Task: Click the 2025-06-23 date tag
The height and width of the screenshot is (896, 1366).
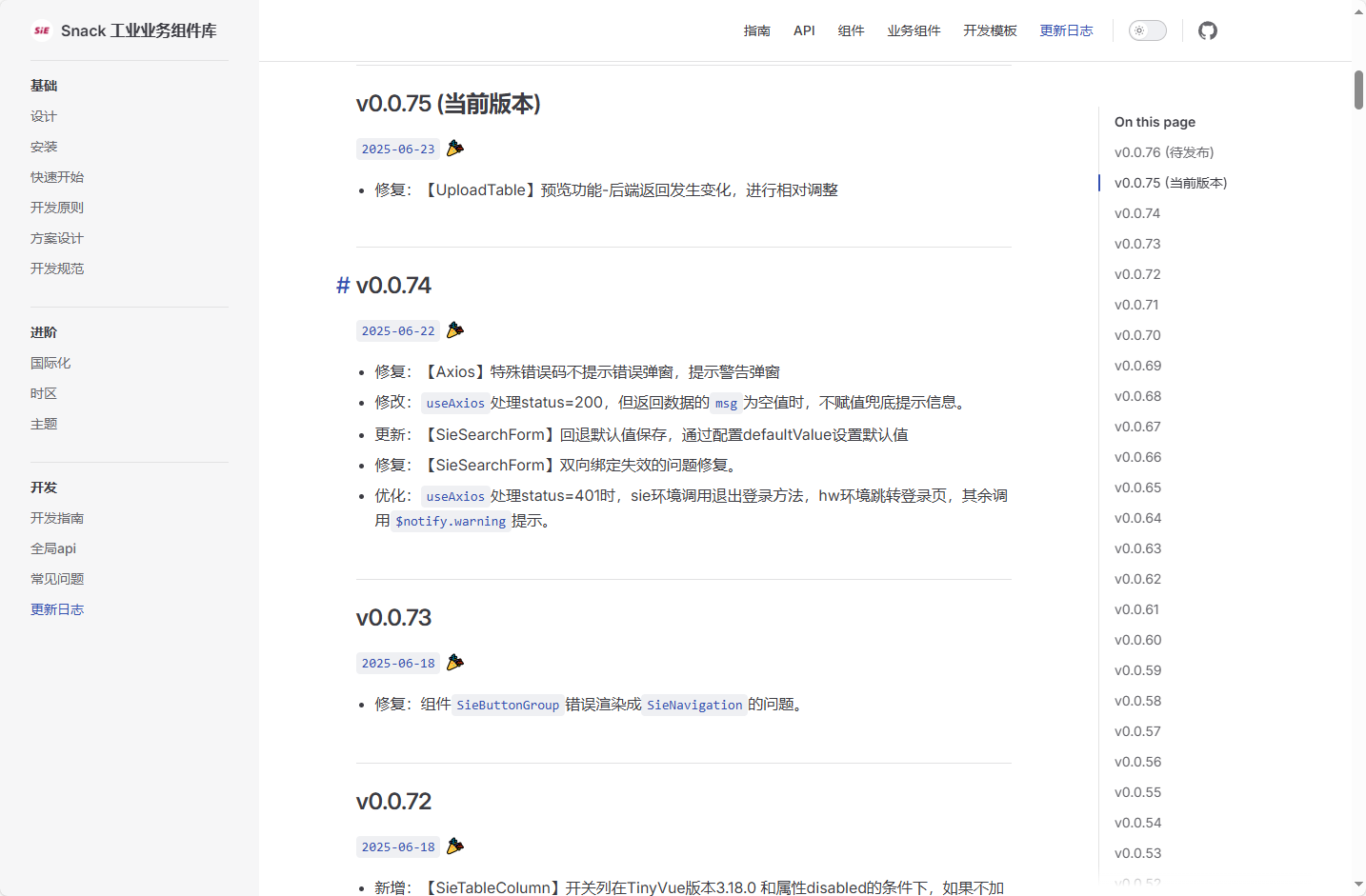Action: pyautogui.click(x=398, y=149)
